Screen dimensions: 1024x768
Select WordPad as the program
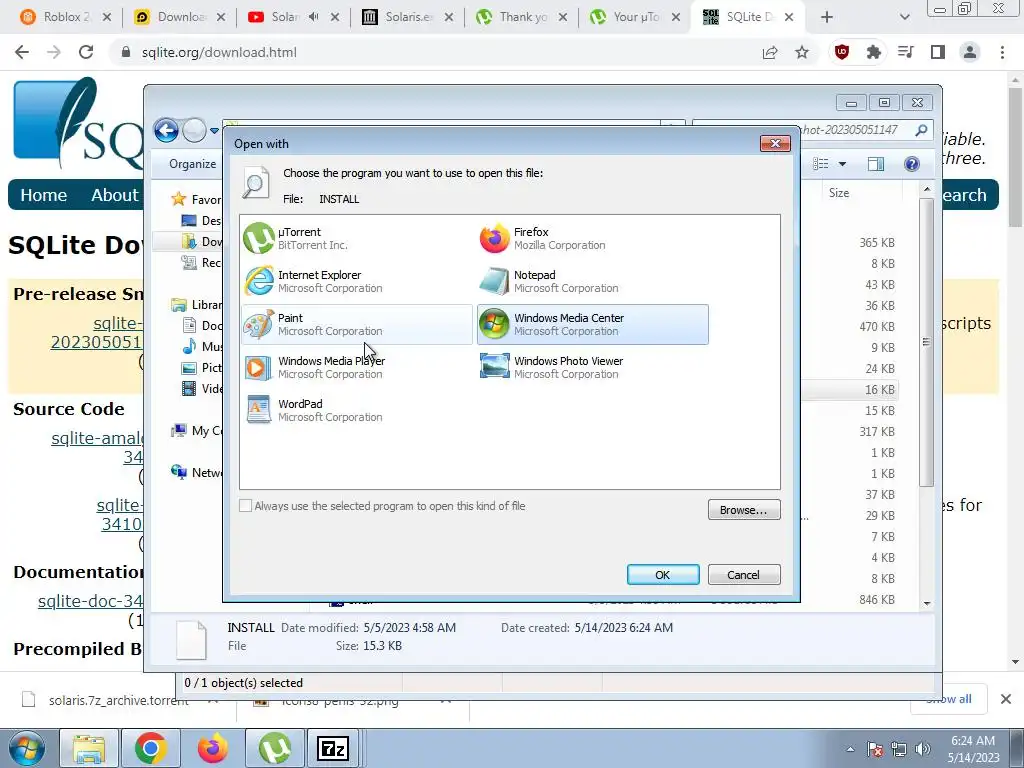coord(357,411)
